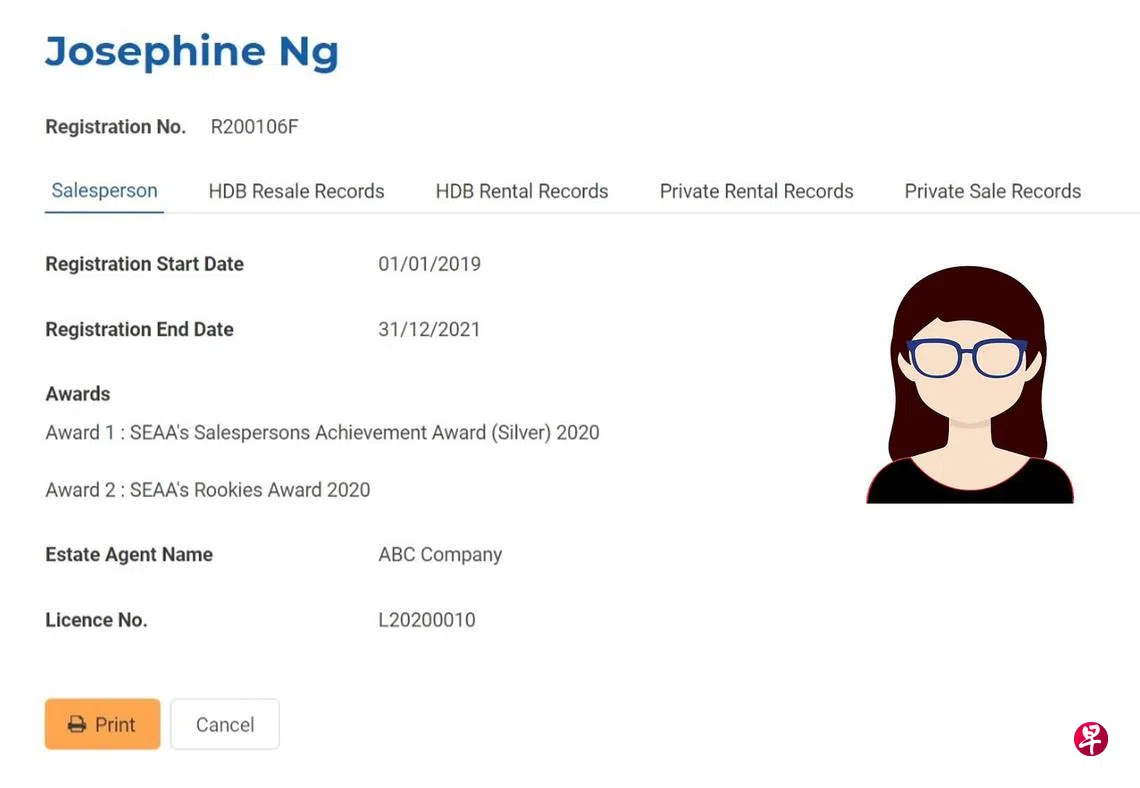Switch to the Salesperson tab
Screen dimensions: 1140x788
104,191
